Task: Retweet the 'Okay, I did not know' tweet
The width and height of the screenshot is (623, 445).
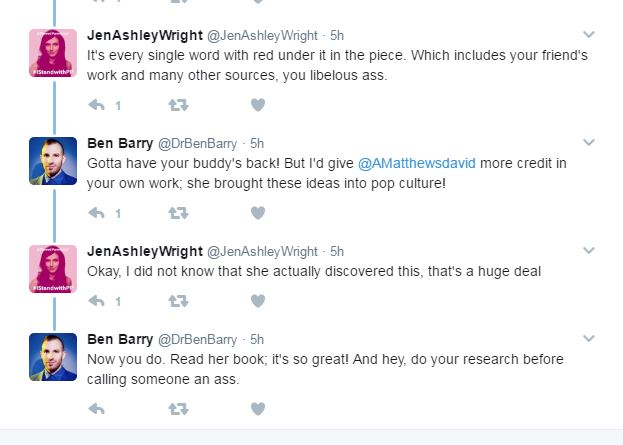Action: pyautogui.click(x=178, y=300)
